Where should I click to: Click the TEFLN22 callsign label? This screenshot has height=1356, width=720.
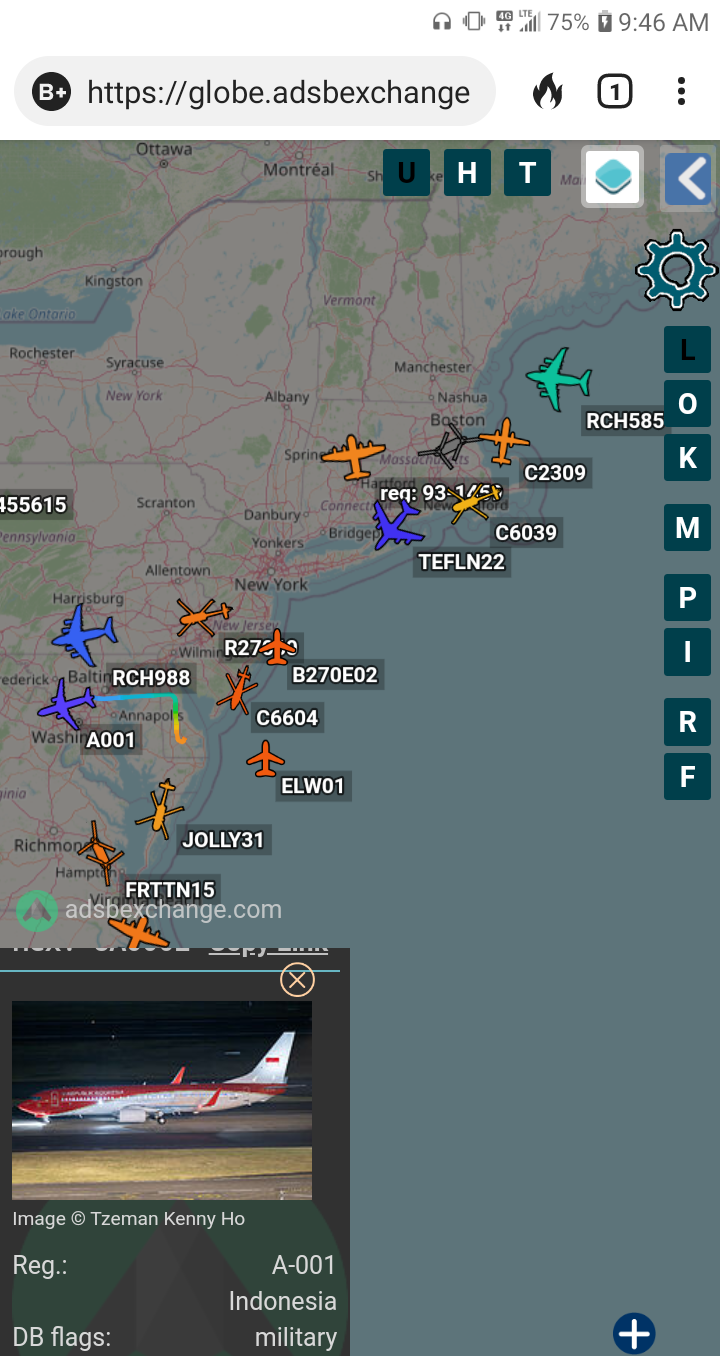coord(462,562)
